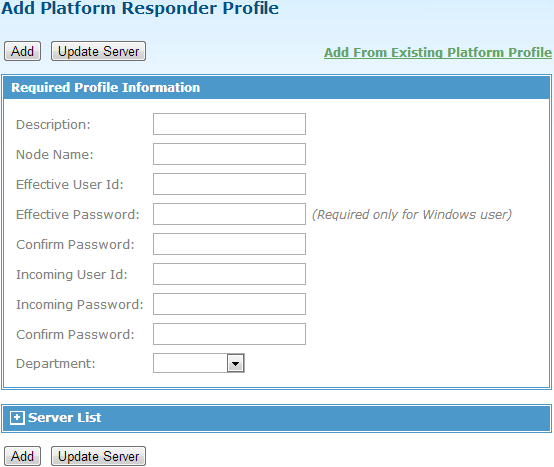Open the Department dropdown arrow
Screen dimensions: 554x467
click(x=236, y=363)
